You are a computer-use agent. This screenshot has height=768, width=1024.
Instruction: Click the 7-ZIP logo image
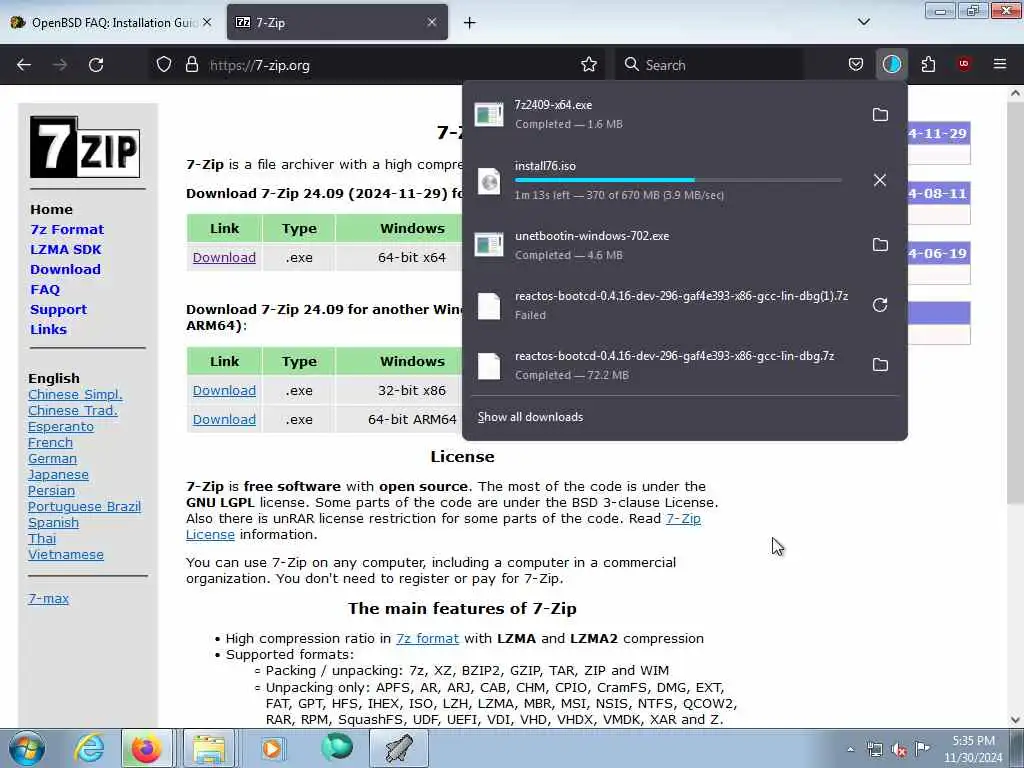coord(85,147)
